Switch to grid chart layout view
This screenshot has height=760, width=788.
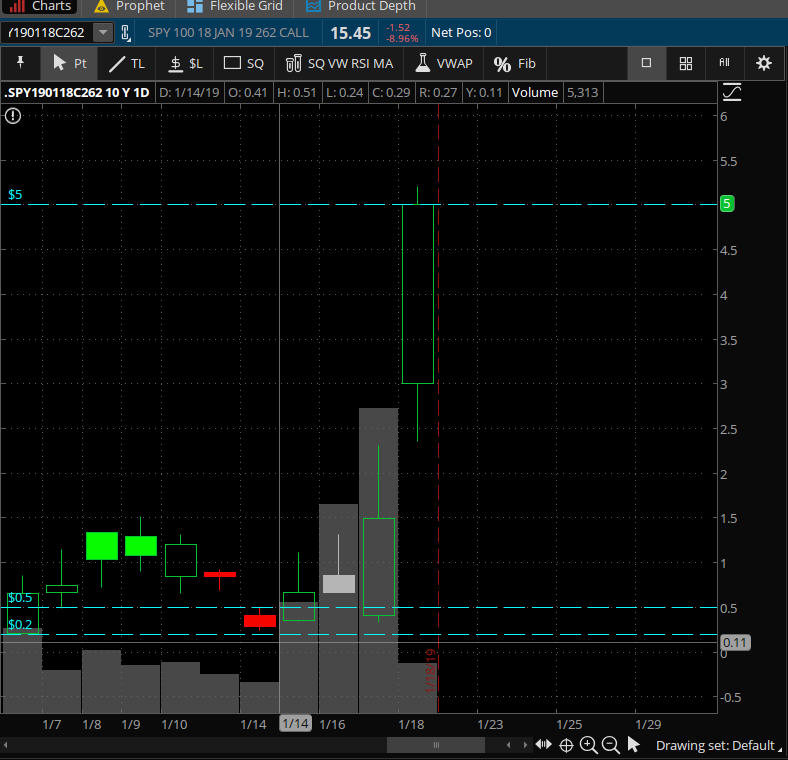tap(686, 63)
